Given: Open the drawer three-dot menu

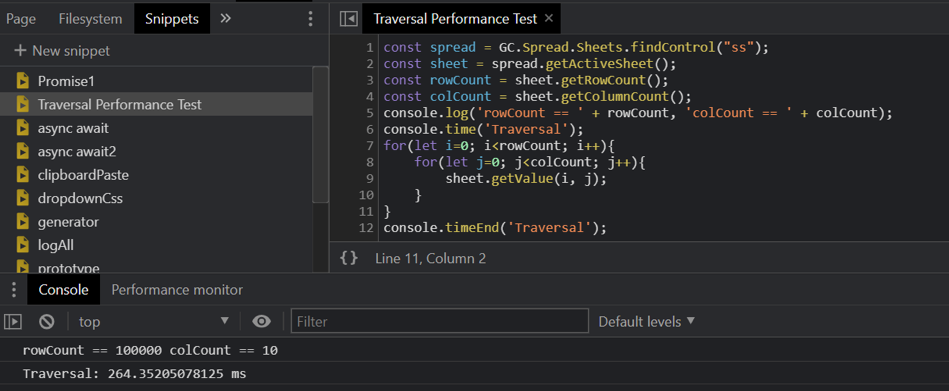Looking at the screenshot, I should pyautogui.click(x=13, y=290).
